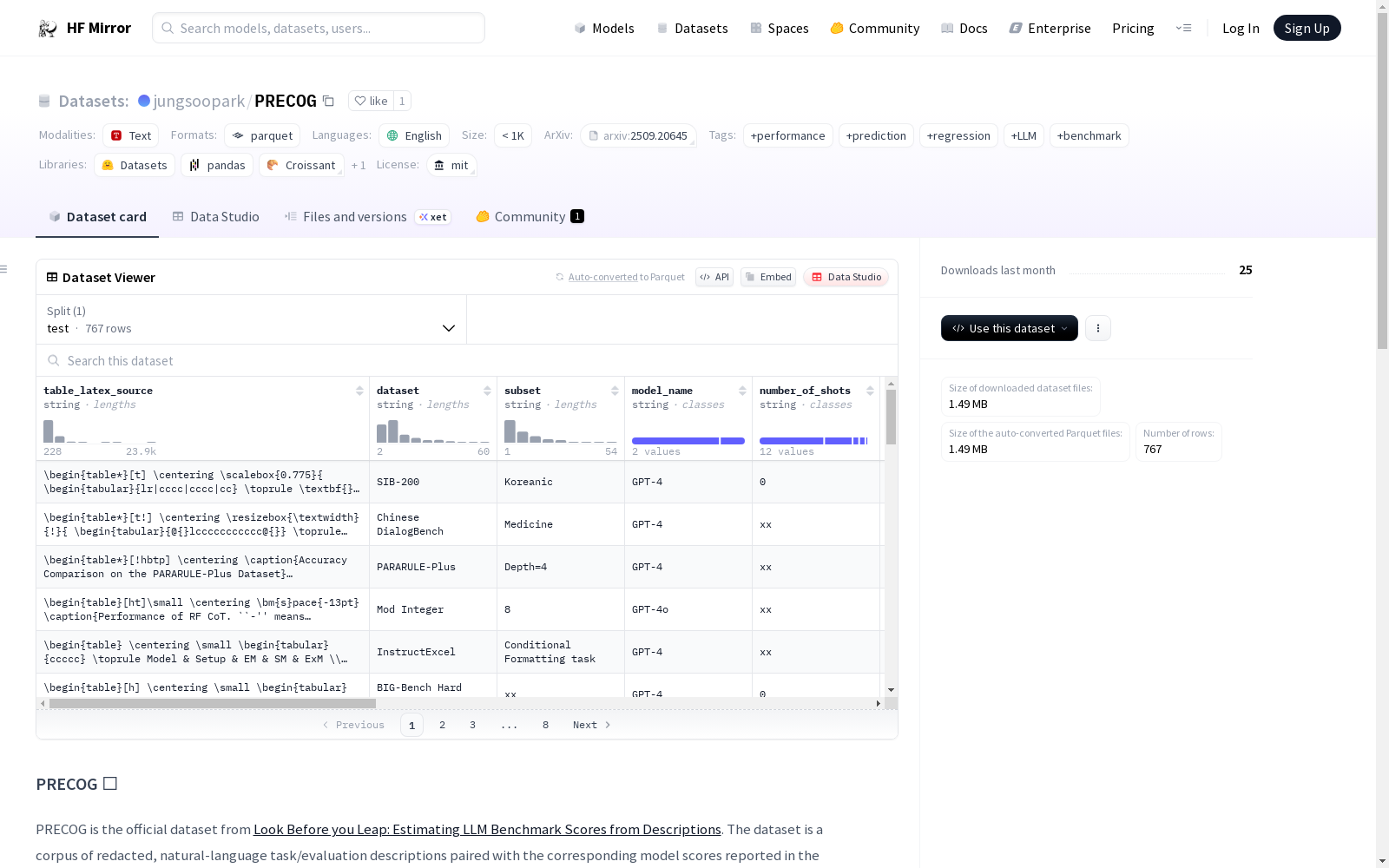Go to the Next page of rows
This screenshot has width=1389, height=868.
tap(591, 725)
